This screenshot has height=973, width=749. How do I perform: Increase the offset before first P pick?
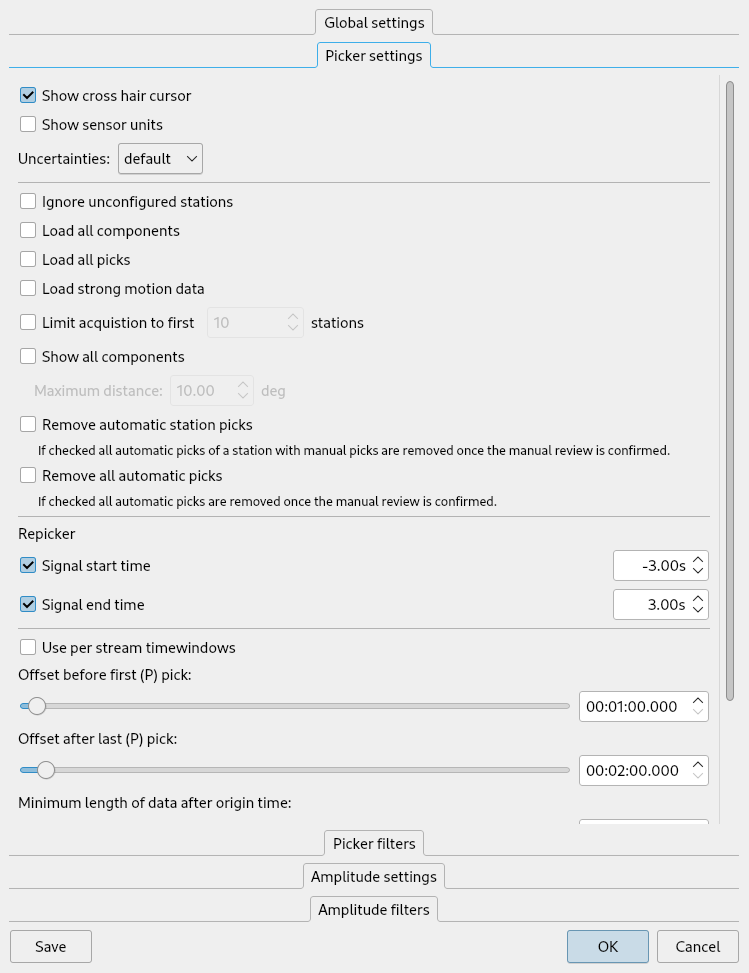point(698,700)
